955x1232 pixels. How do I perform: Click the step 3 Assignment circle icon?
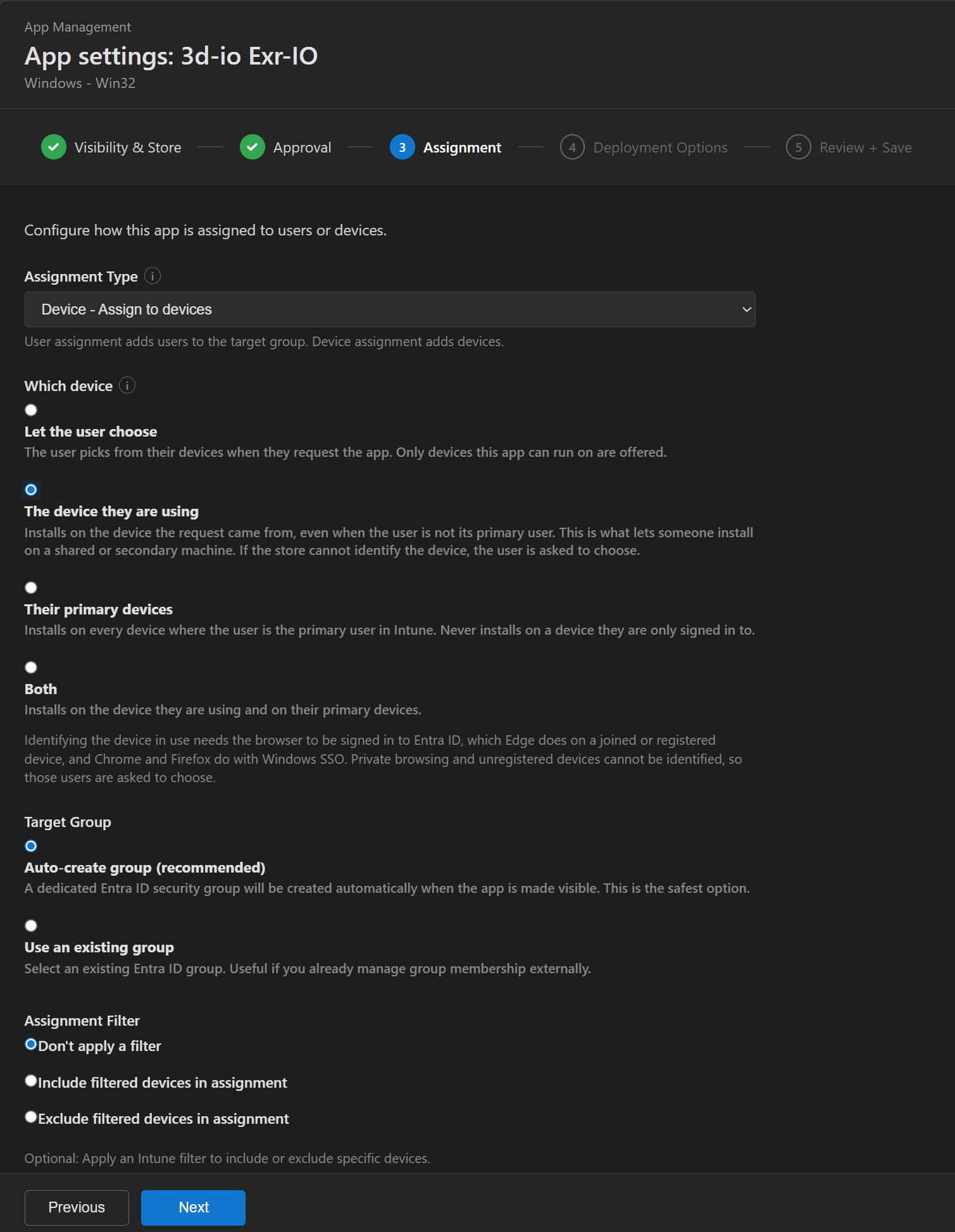point(403,147)
